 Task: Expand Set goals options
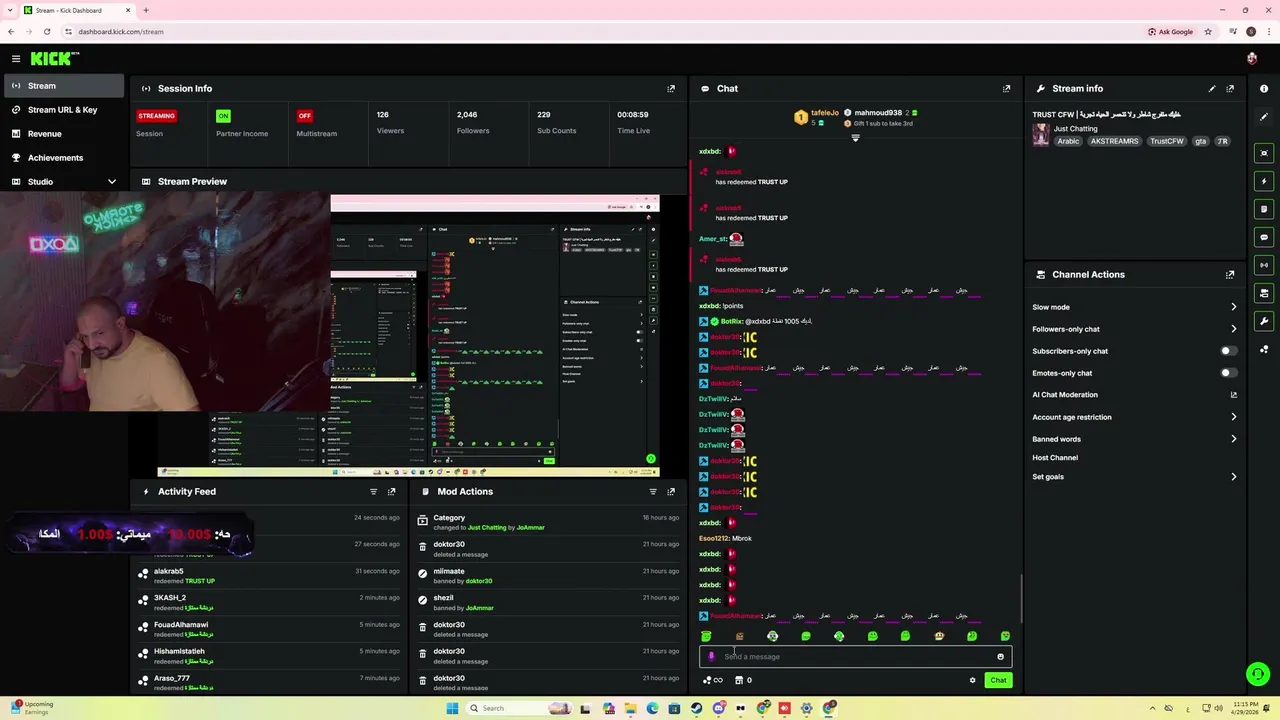1233,477
